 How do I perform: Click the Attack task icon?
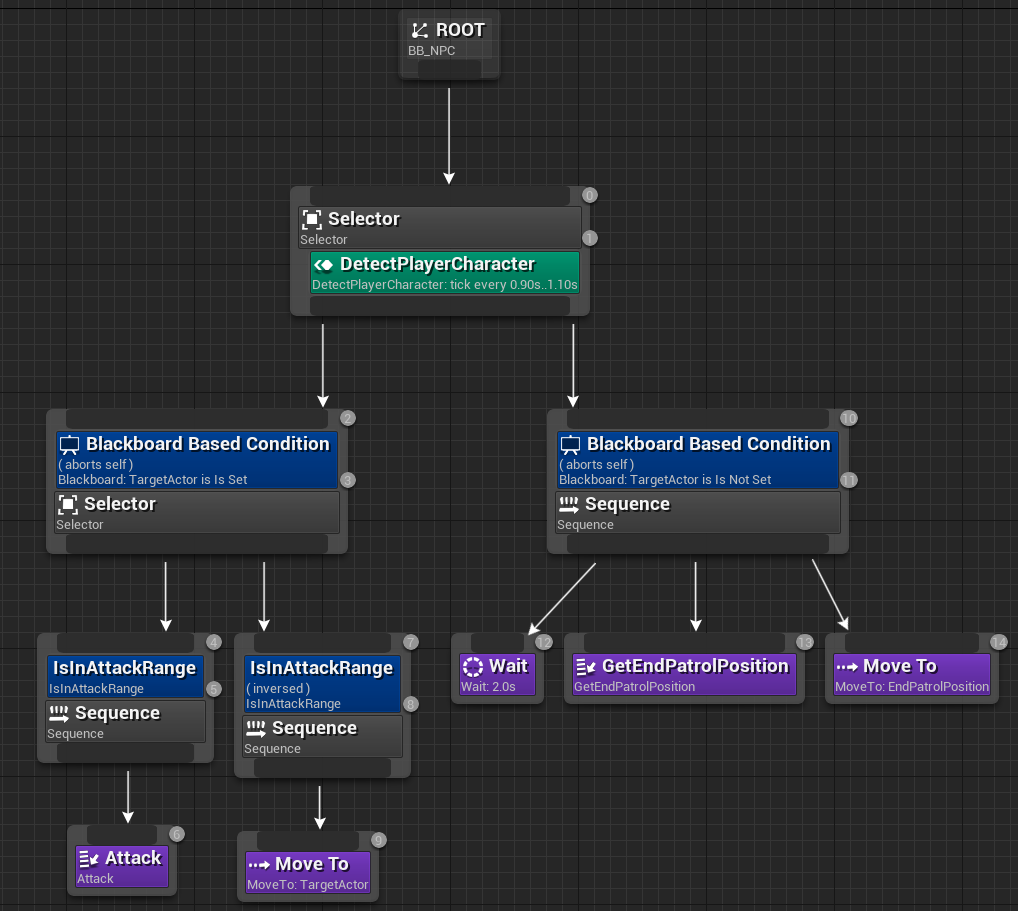[88, 859]
